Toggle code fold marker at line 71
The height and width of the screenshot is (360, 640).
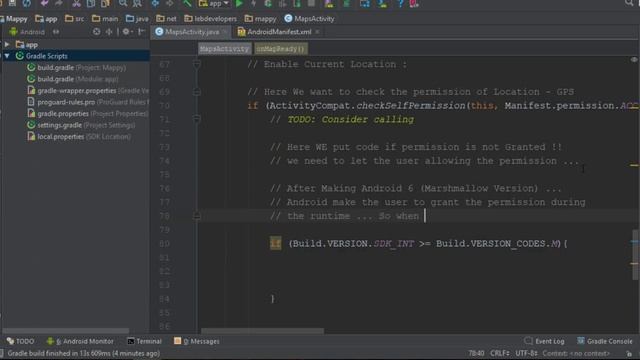click(197, 119)
